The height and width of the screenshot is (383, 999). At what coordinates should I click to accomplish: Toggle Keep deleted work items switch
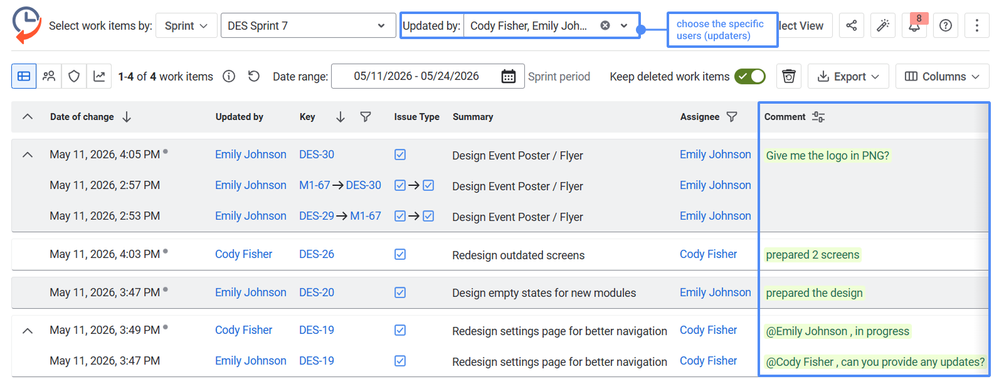[x=750, y=76]
